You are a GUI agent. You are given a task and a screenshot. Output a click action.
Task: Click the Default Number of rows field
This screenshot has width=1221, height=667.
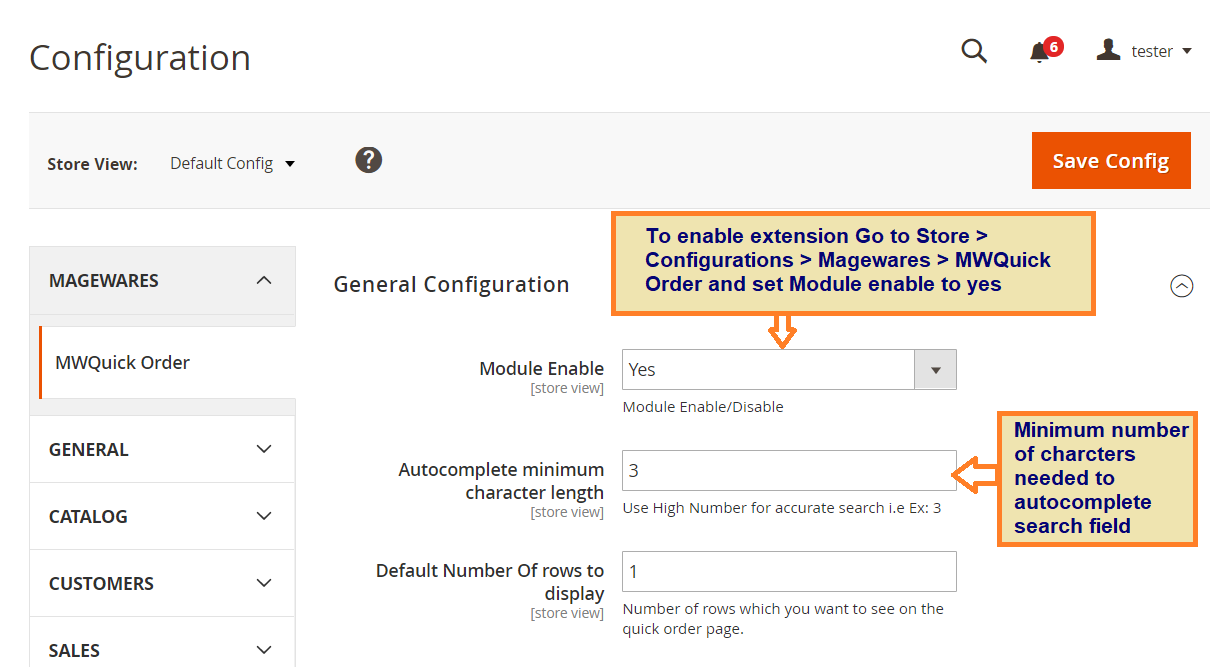788,571
